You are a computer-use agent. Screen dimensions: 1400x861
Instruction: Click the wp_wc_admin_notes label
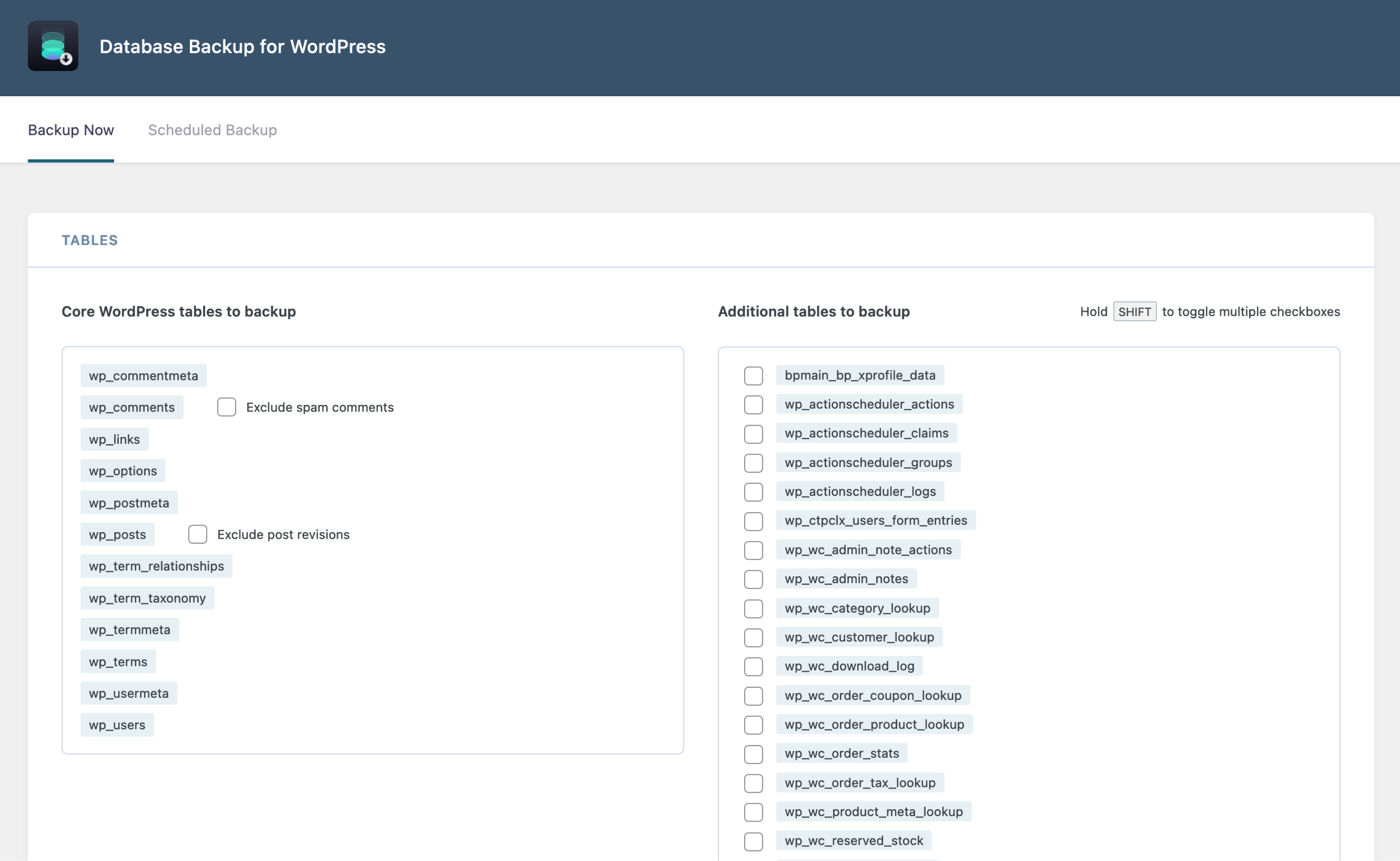tap(846, 578)
